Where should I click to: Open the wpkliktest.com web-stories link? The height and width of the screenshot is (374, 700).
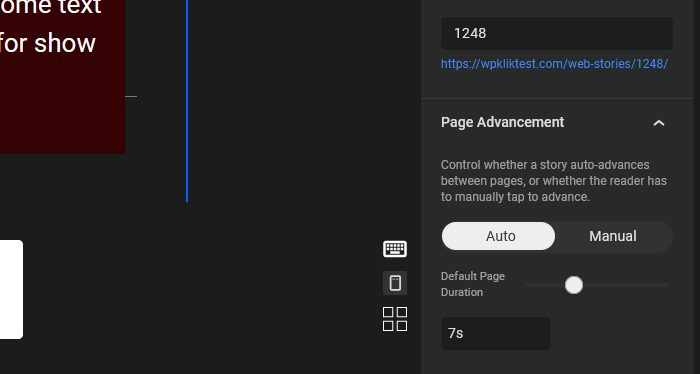[554, 64]
